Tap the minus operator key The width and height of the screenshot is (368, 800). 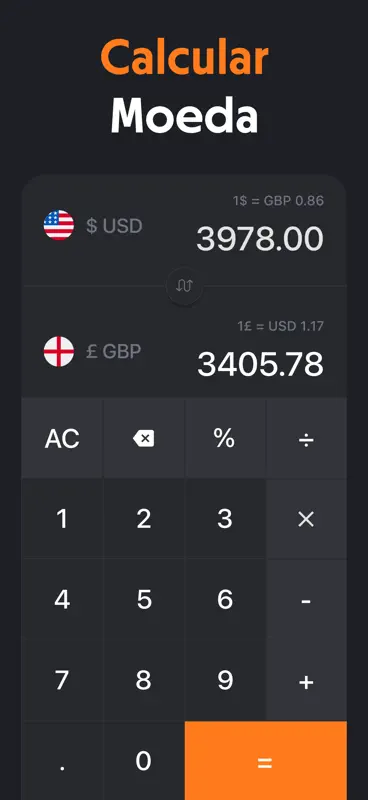tap(306, 600)
